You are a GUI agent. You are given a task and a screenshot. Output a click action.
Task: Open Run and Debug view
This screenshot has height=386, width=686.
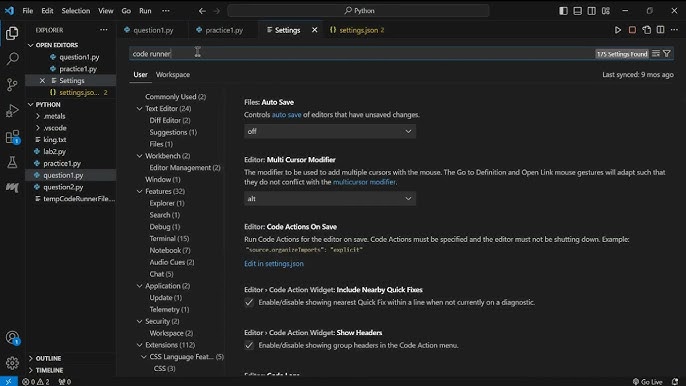[x=12, y=110]
